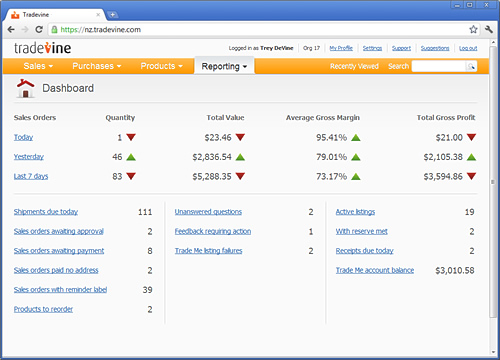Open My Profile link

(341, 48)
